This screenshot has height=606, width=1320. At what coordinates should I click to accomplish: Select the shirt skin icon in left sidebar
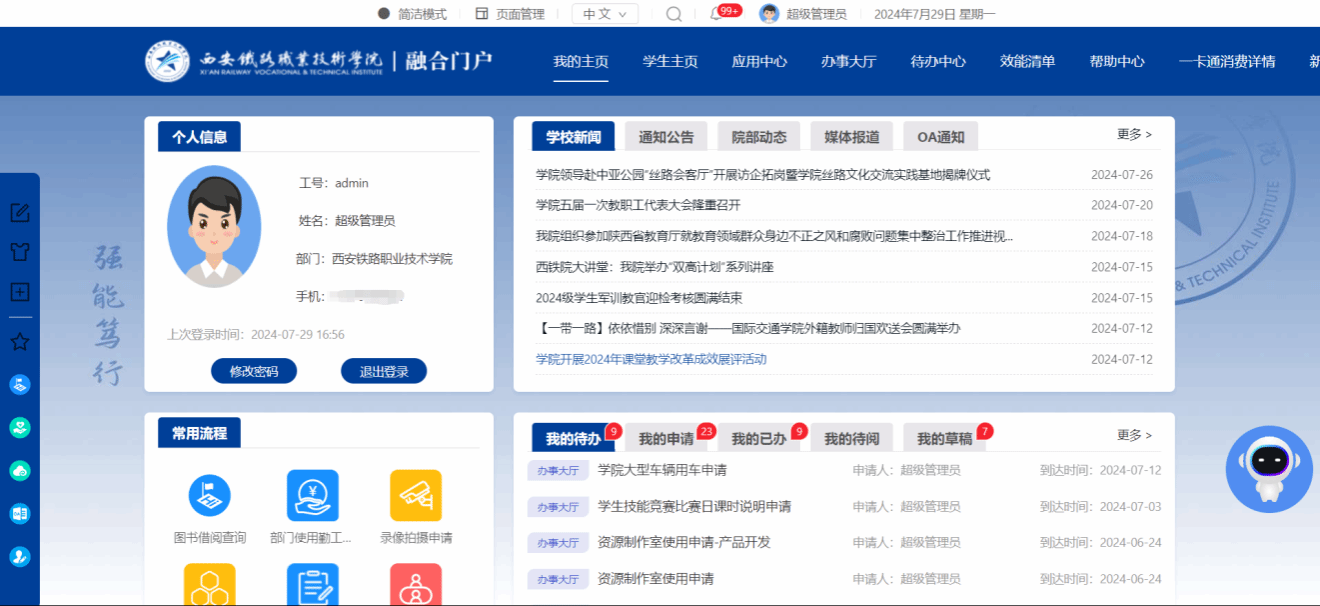(20, 252)
